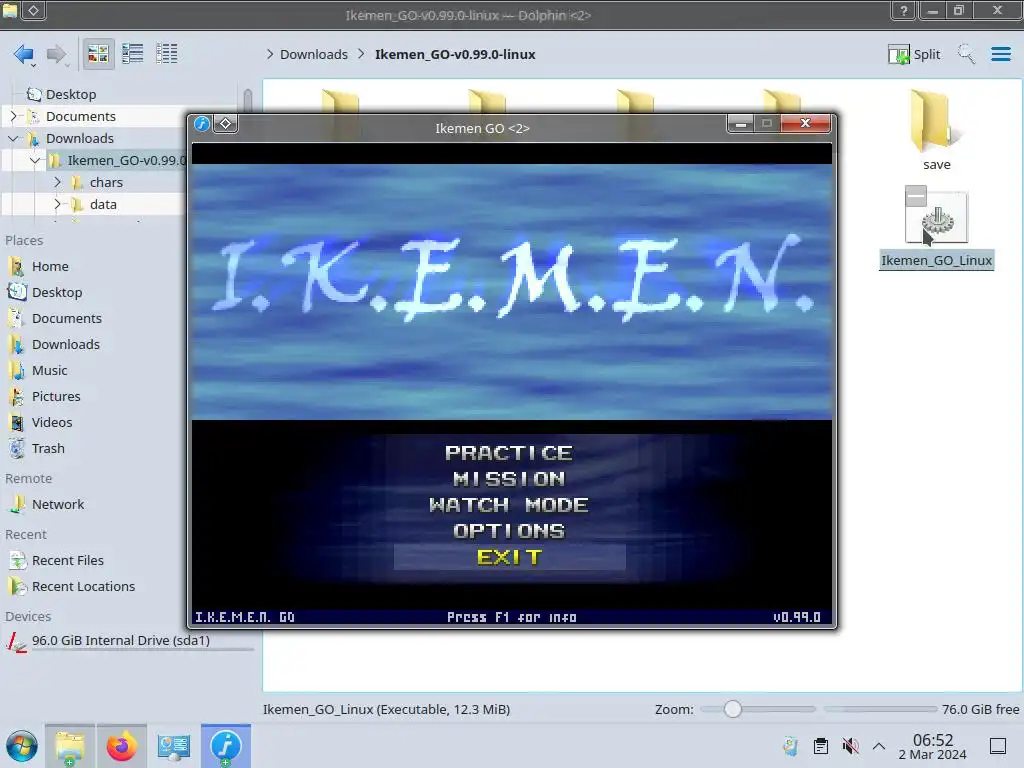Select MISSION in Ikemen menu

point(509,479)
